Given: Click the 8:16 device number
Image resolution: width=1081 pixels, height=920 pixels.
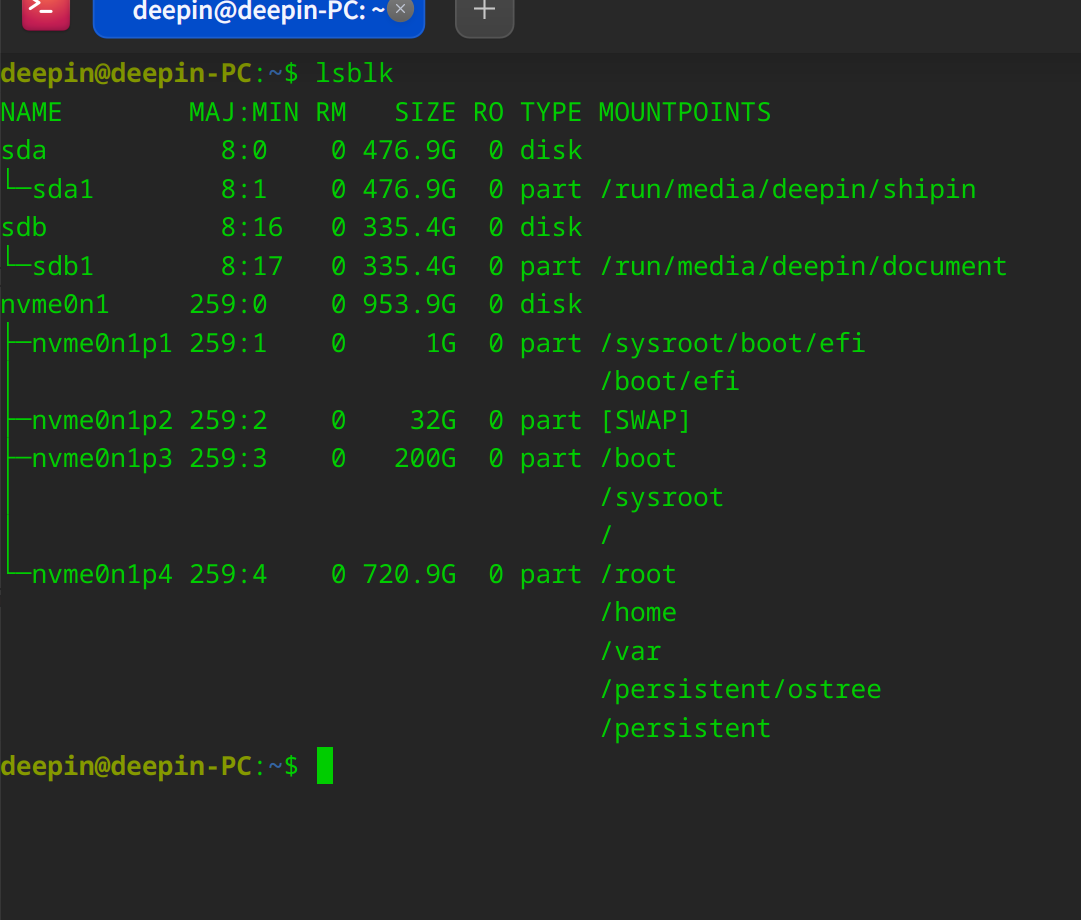Looking at the screenshot, I should pyautogui.click(x=252, y=228).
